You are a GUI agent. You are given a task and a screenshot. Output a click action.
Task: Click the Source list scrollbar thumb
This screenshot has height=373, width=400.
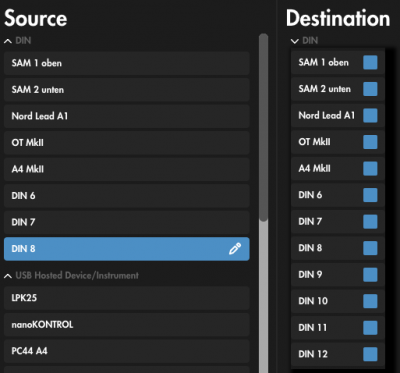263,127
